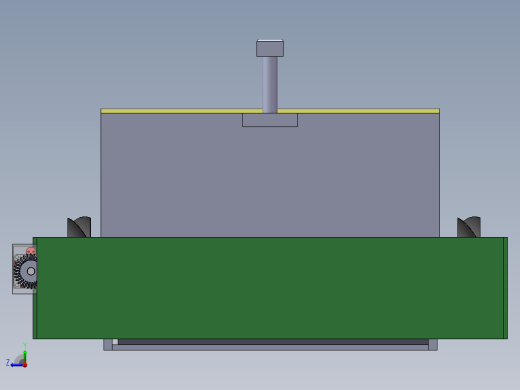The image size is (520, 390).
Task: Click the left black curved fin
Action: [x=79, y=227]
